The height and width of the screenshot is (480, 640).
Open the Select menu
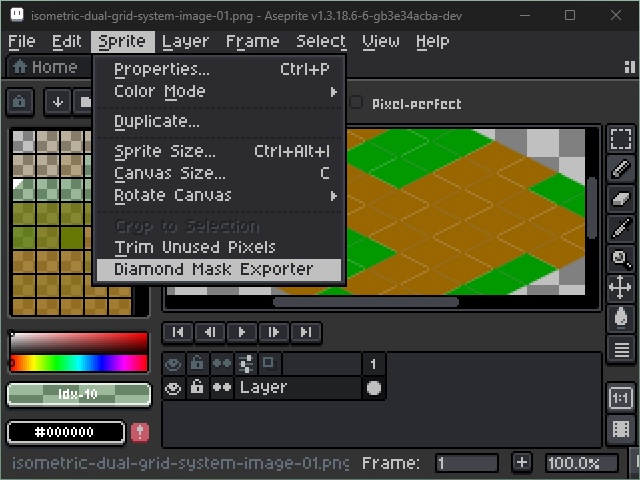pyautogui.click(x=321, y=41)
